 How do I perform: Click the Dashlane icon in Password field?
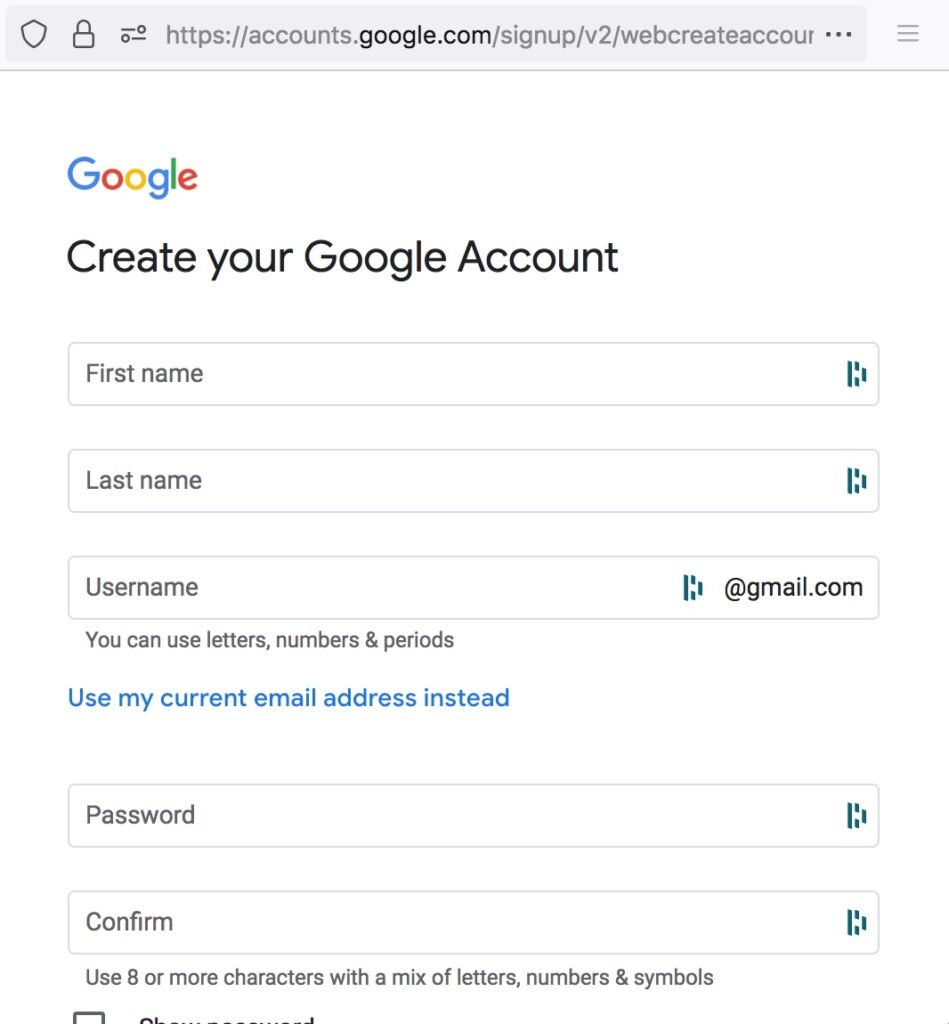(x=856, y=816)
